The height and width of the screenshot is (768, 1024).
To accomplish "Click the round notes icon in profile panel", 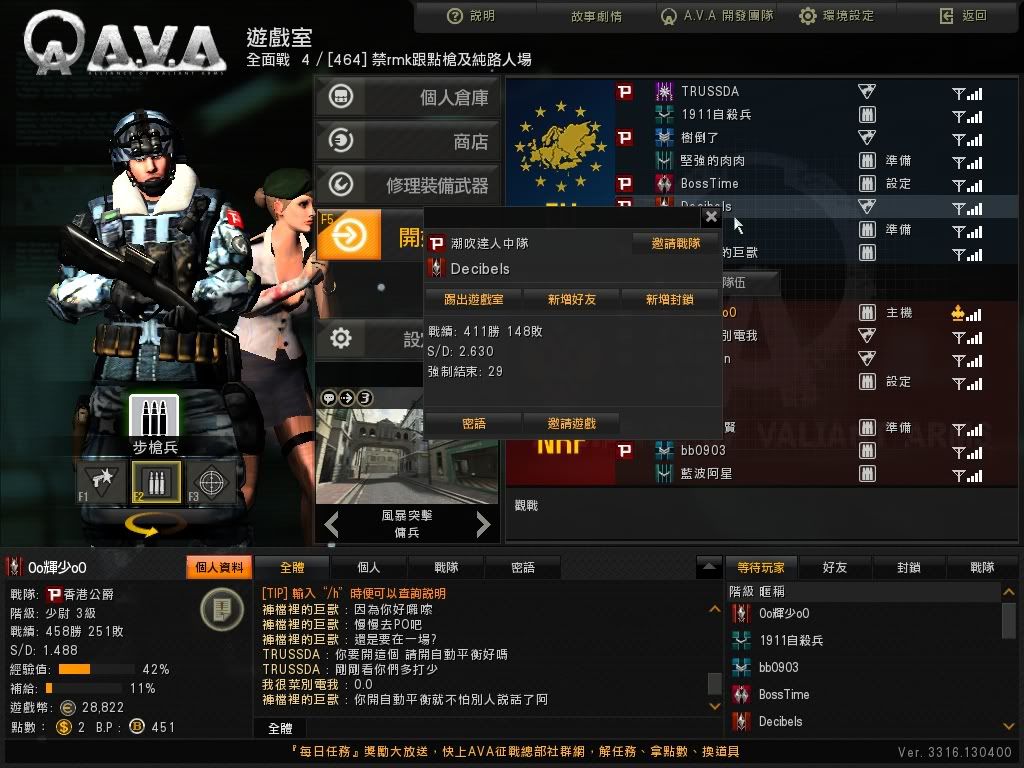I will tap(221, 609).
